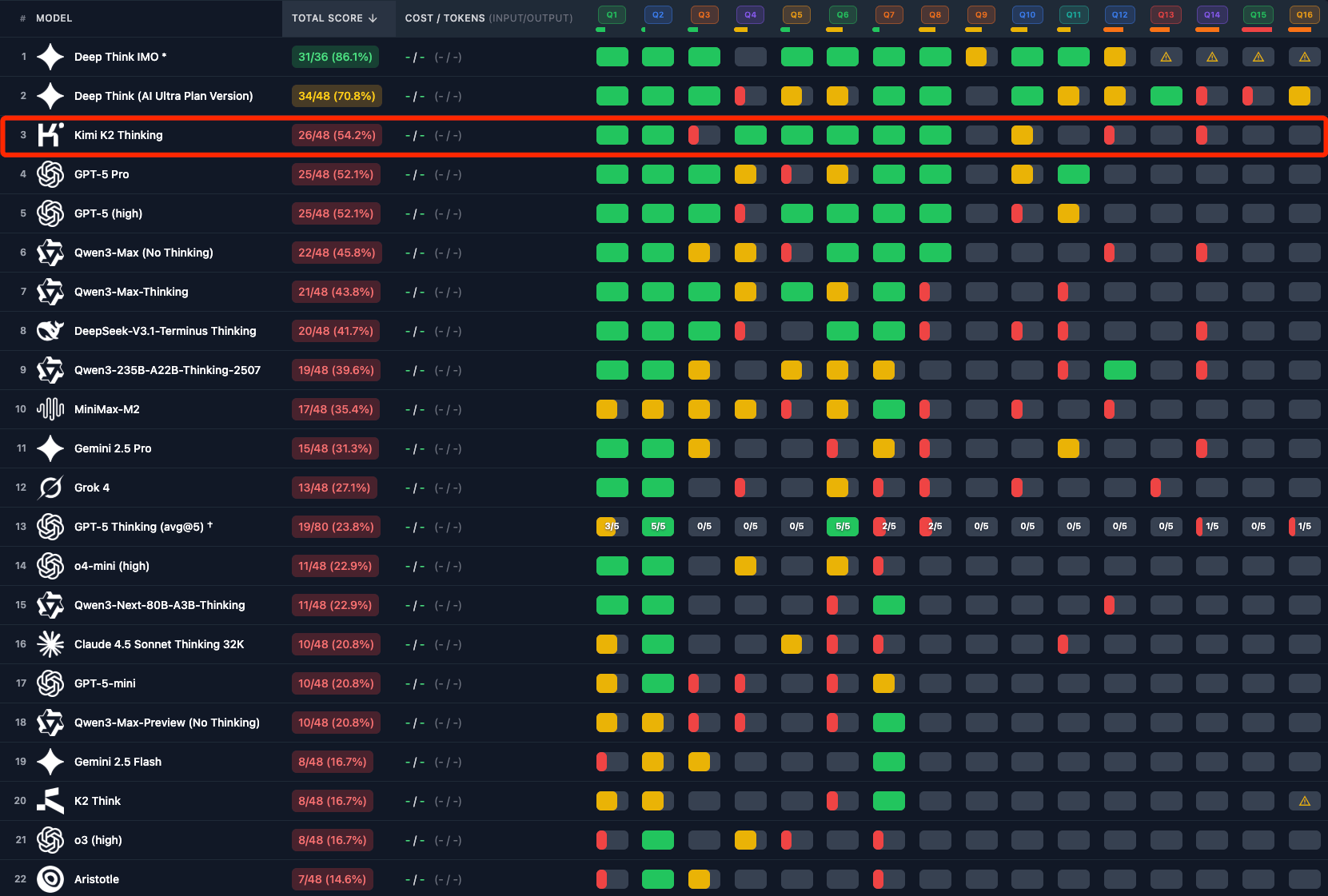Click GPT-5 Thinking's 5/5 score under Q2
The height and width of the screenshot is (896, 1328).
click(658, 527)
